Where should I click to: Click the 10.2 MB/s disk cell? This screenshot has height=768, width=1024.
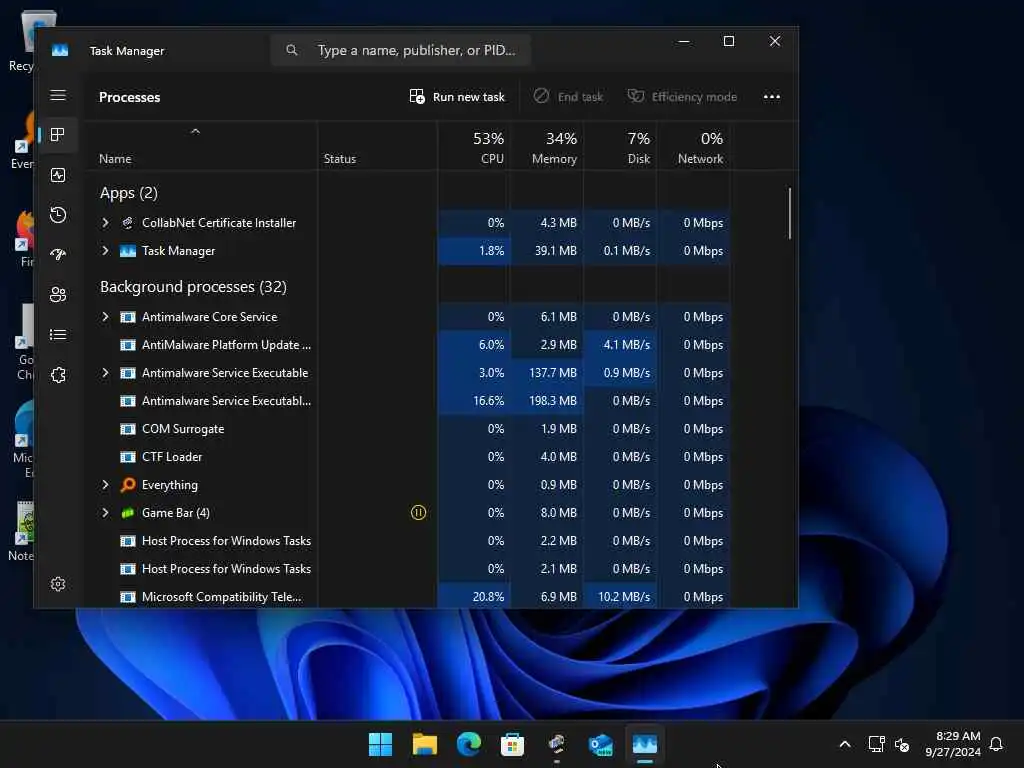point(620,597)
